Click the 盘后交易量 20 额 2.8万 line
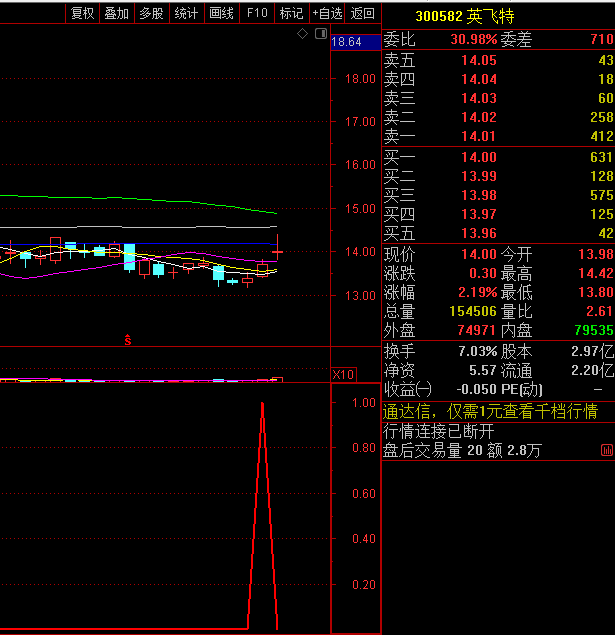Viewport: 615px width, 635px height. pos(462,450)
